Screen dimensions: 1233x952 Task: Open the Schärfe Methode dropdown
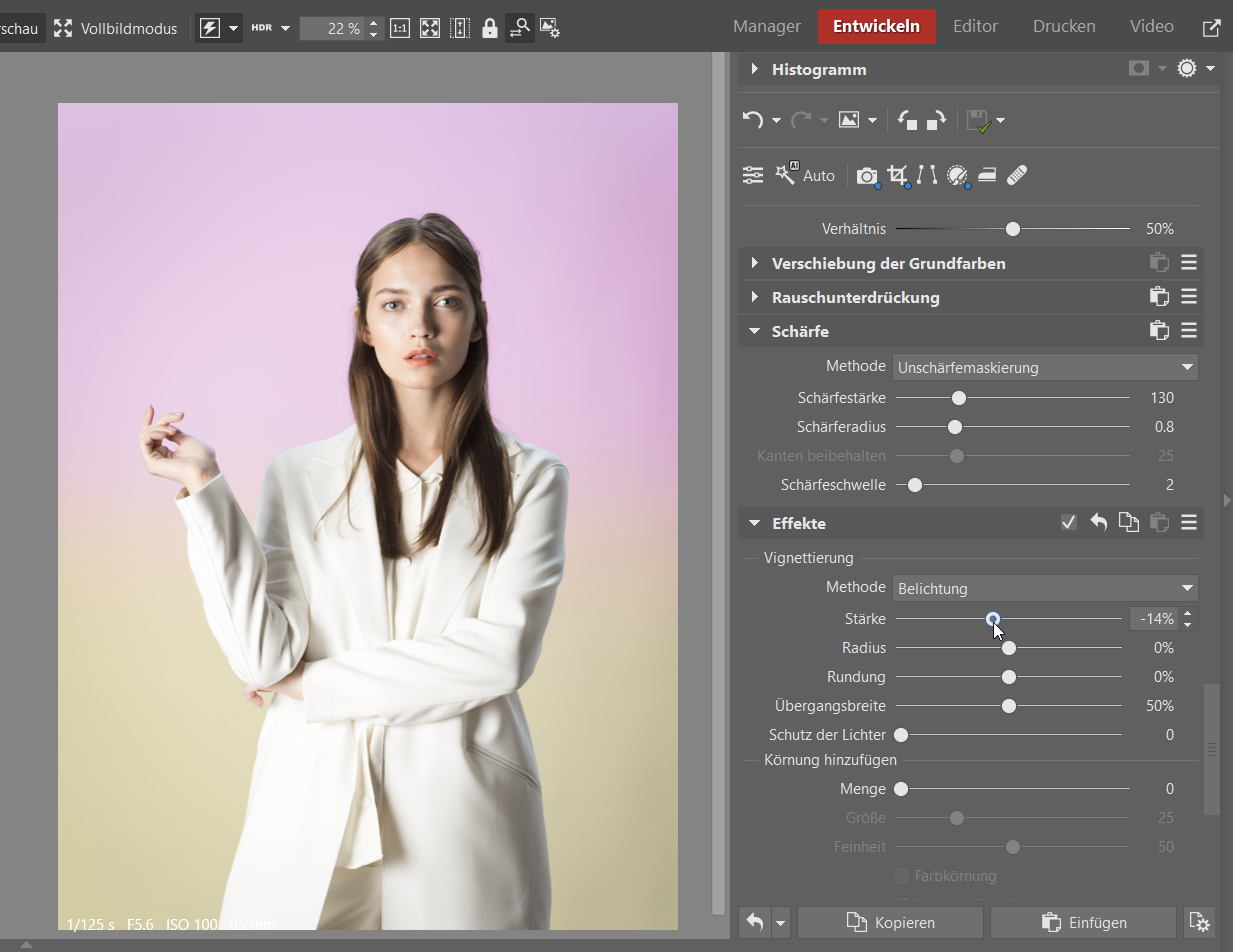(x=1044, y=367)
